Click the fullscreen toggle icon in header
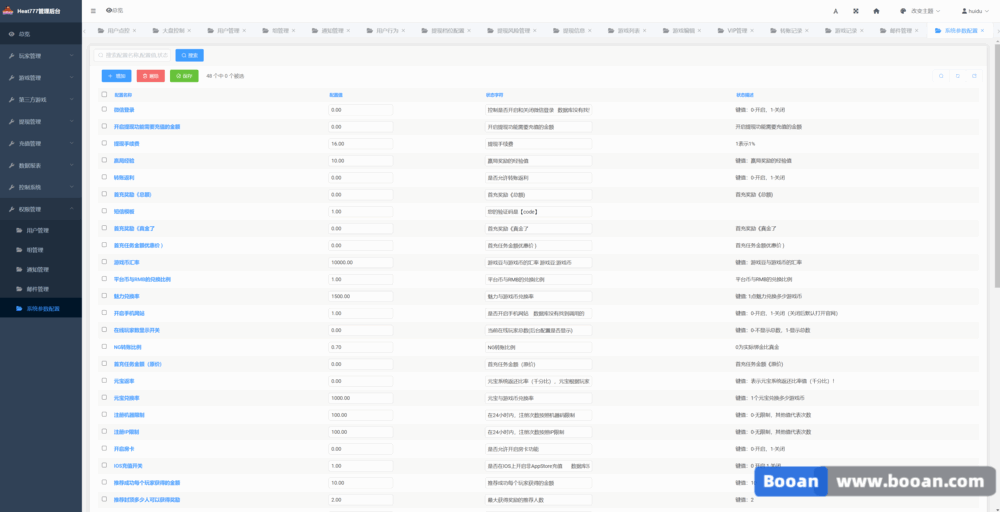 pos(856,10)
